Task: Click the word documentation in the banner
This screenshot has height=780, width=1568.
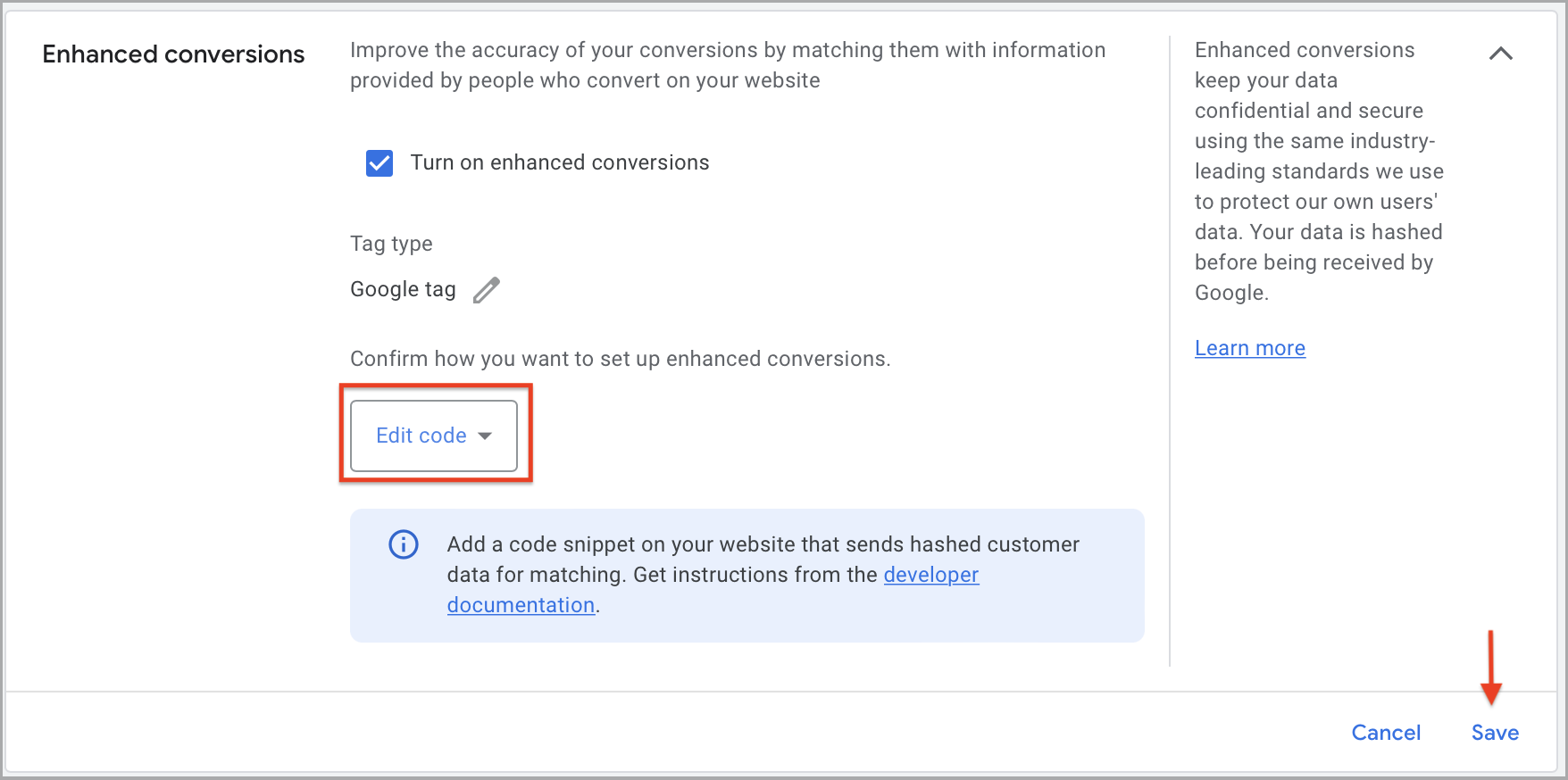Action: click(x=521, y=605)
